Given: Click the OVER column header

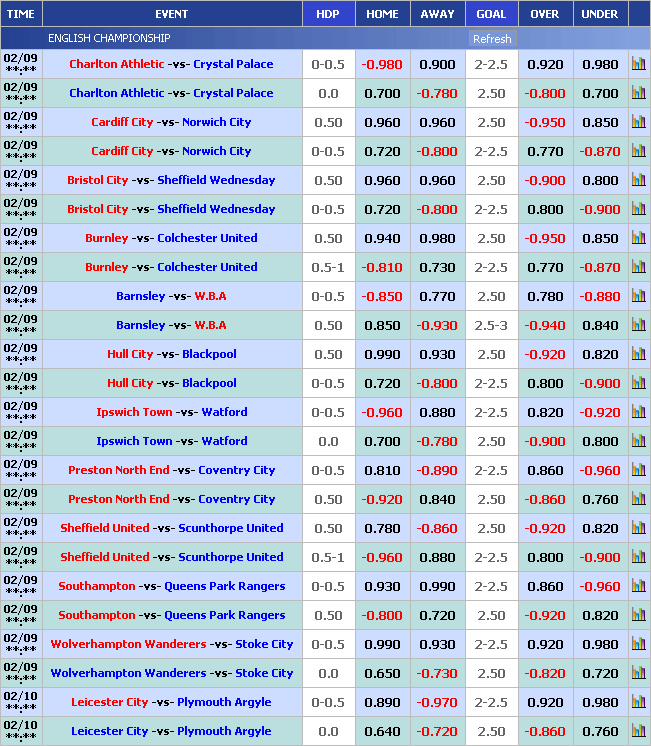Looking at the screenshot, I should click(545, 14).
